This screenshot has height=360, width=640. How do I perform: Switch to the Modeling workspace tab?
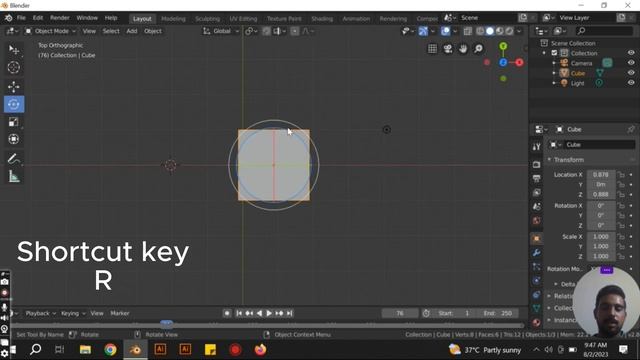click(173, 19)
